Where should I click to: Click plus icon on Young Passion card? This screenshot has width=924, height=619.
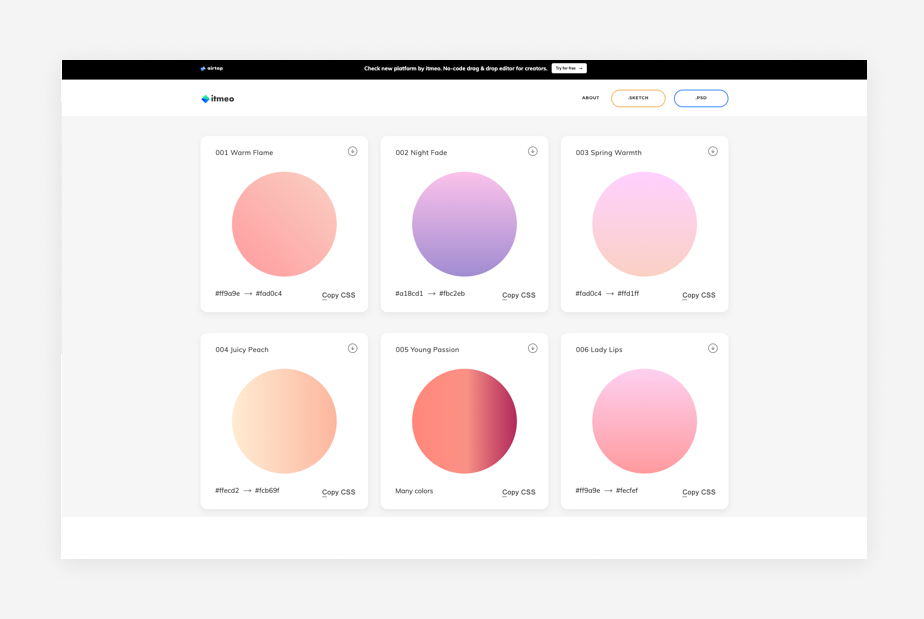click(532, 348)
